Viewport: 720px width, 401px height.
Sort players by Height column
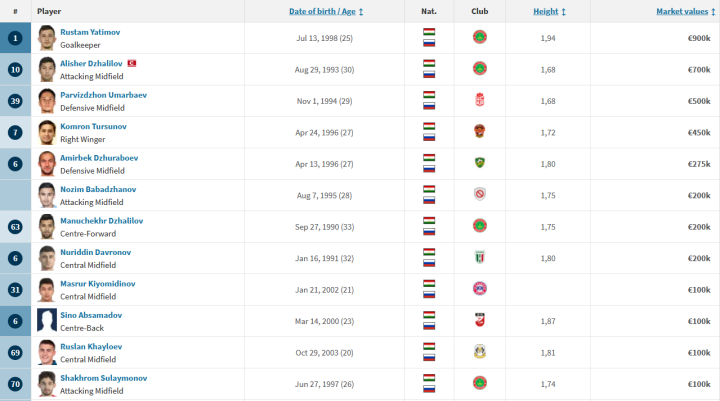[x=549, y=11]
